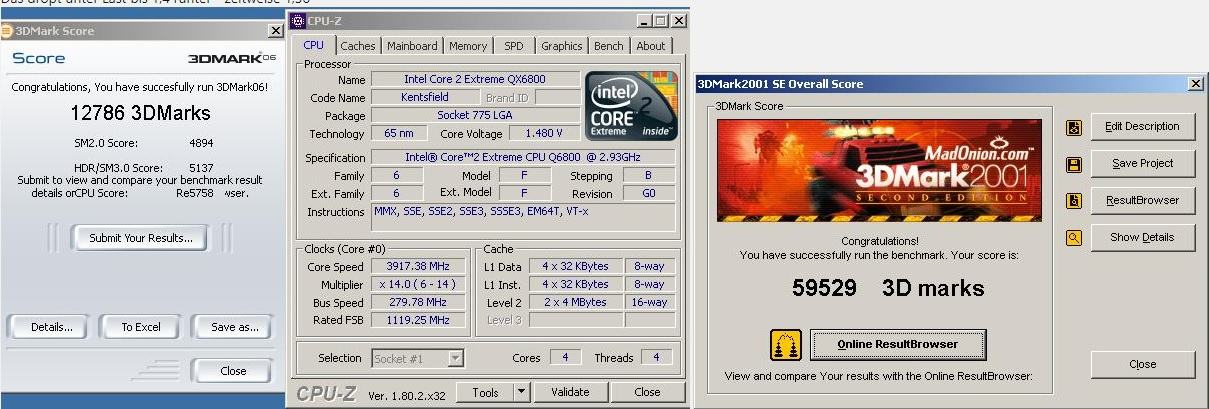
Task: Click the Instructions field listing MMX, SSE
Action: pyautogui.click(x=523, y=217)
